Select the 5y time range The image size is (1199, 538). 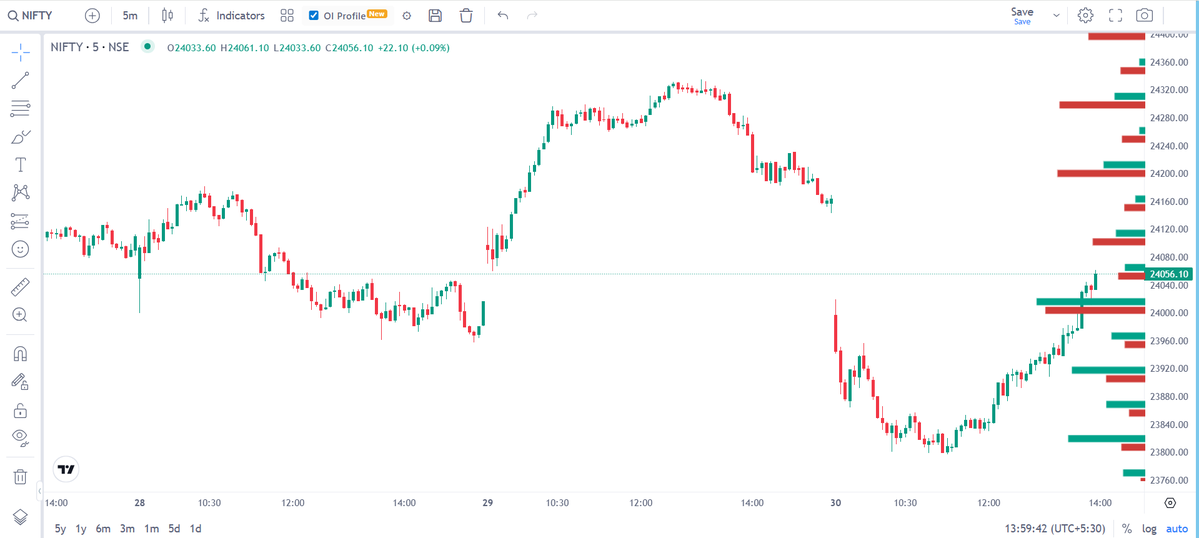(x=60, y=528)
